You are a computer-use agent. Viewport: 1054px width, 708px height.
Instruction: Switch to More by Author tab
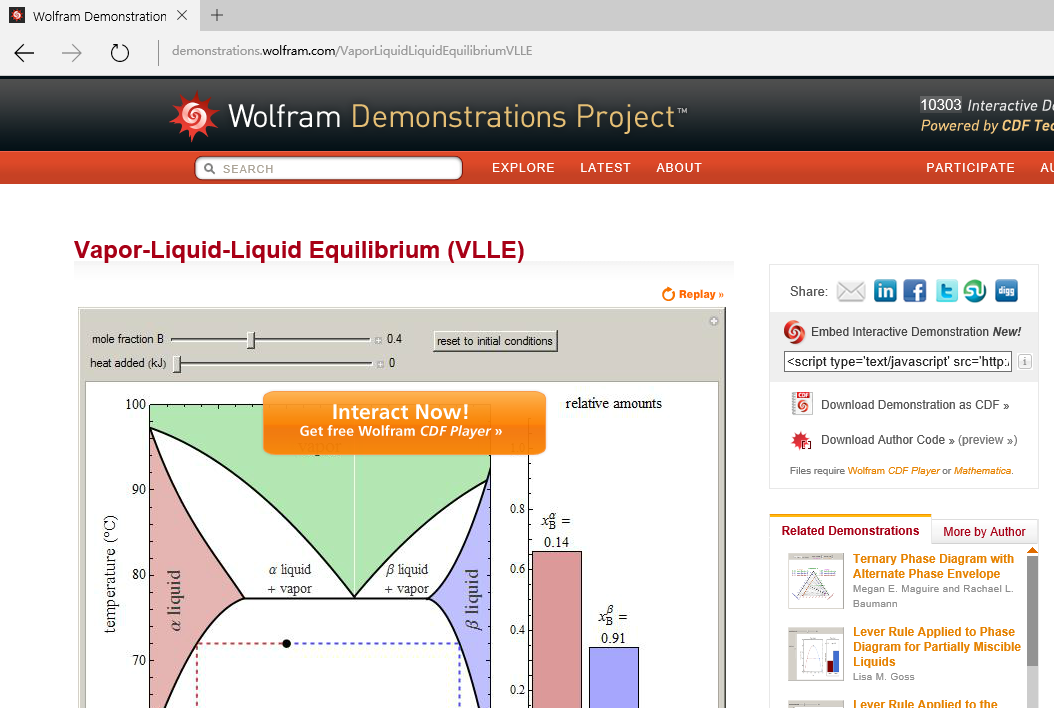pyautogui.click(x=984, y=532)
